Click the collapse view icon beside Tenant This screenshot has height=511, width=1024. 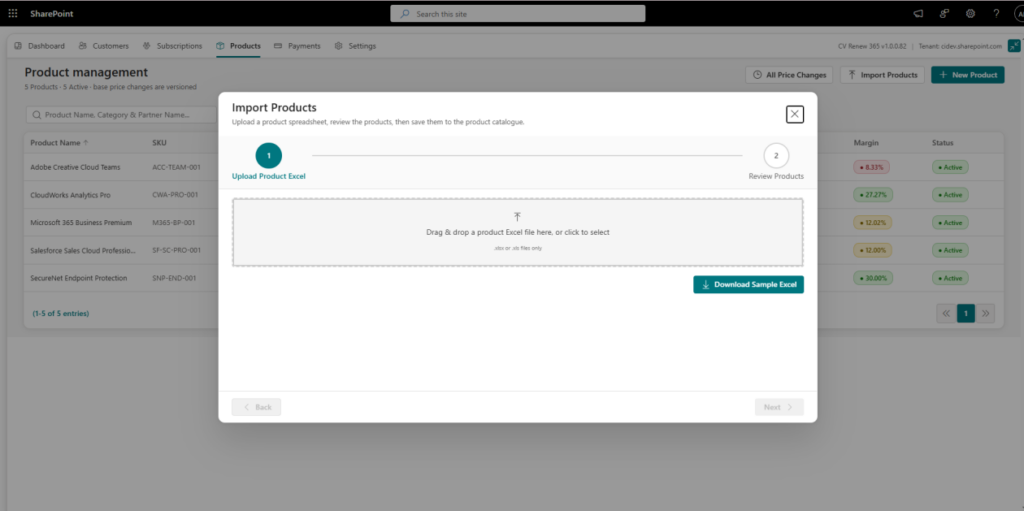[1014, 46]
